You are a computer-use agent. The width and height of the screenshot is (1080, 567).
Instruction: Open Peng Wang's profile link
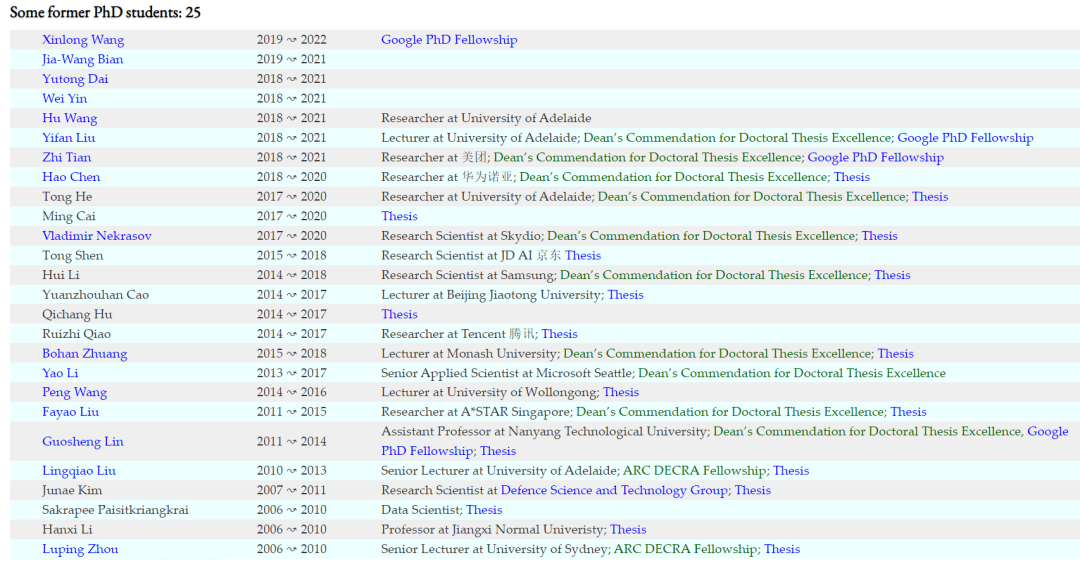click(74, 393)
